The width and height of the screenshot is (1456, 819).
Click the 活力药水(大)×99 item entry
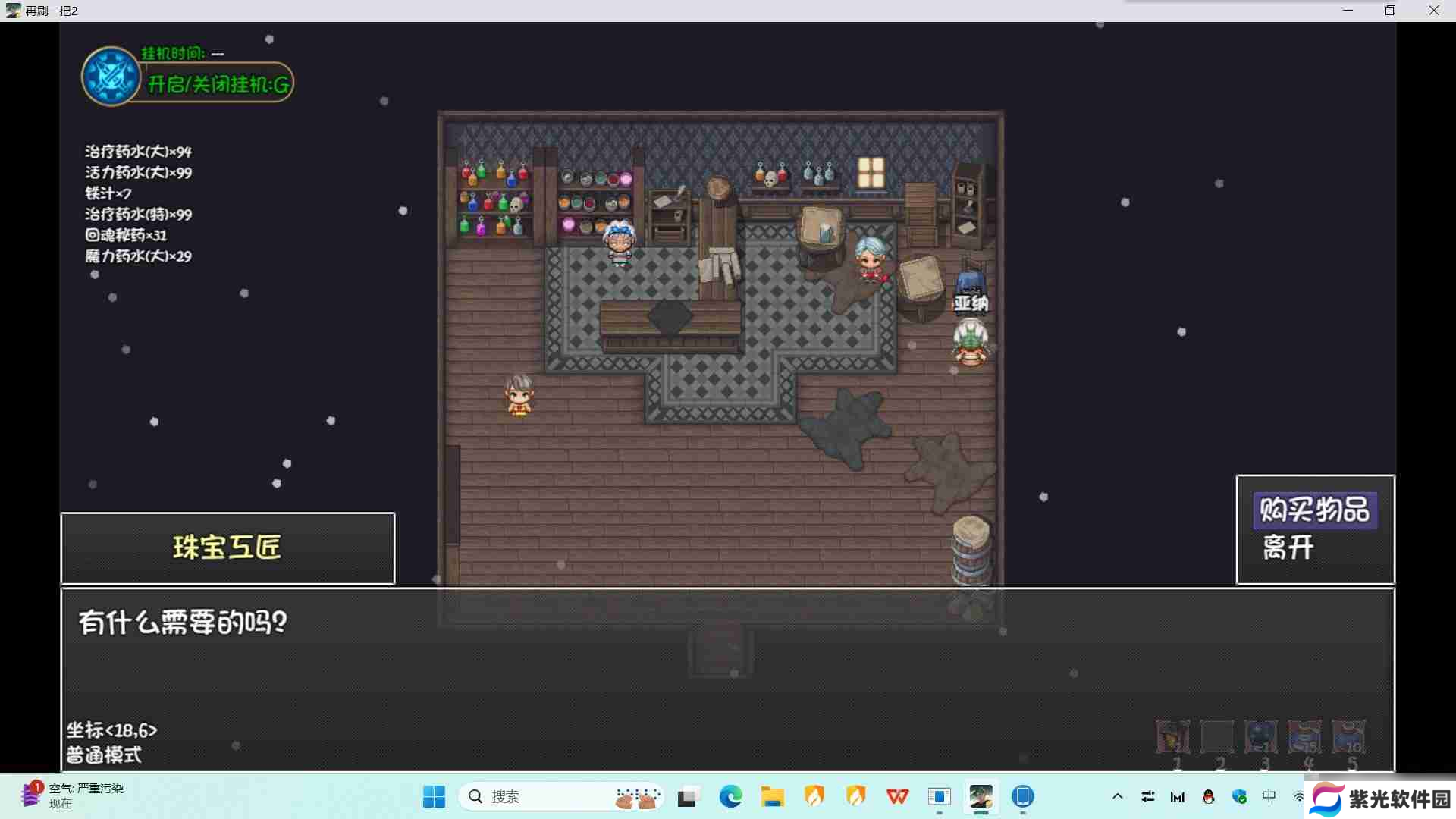(x=138, y=172)
